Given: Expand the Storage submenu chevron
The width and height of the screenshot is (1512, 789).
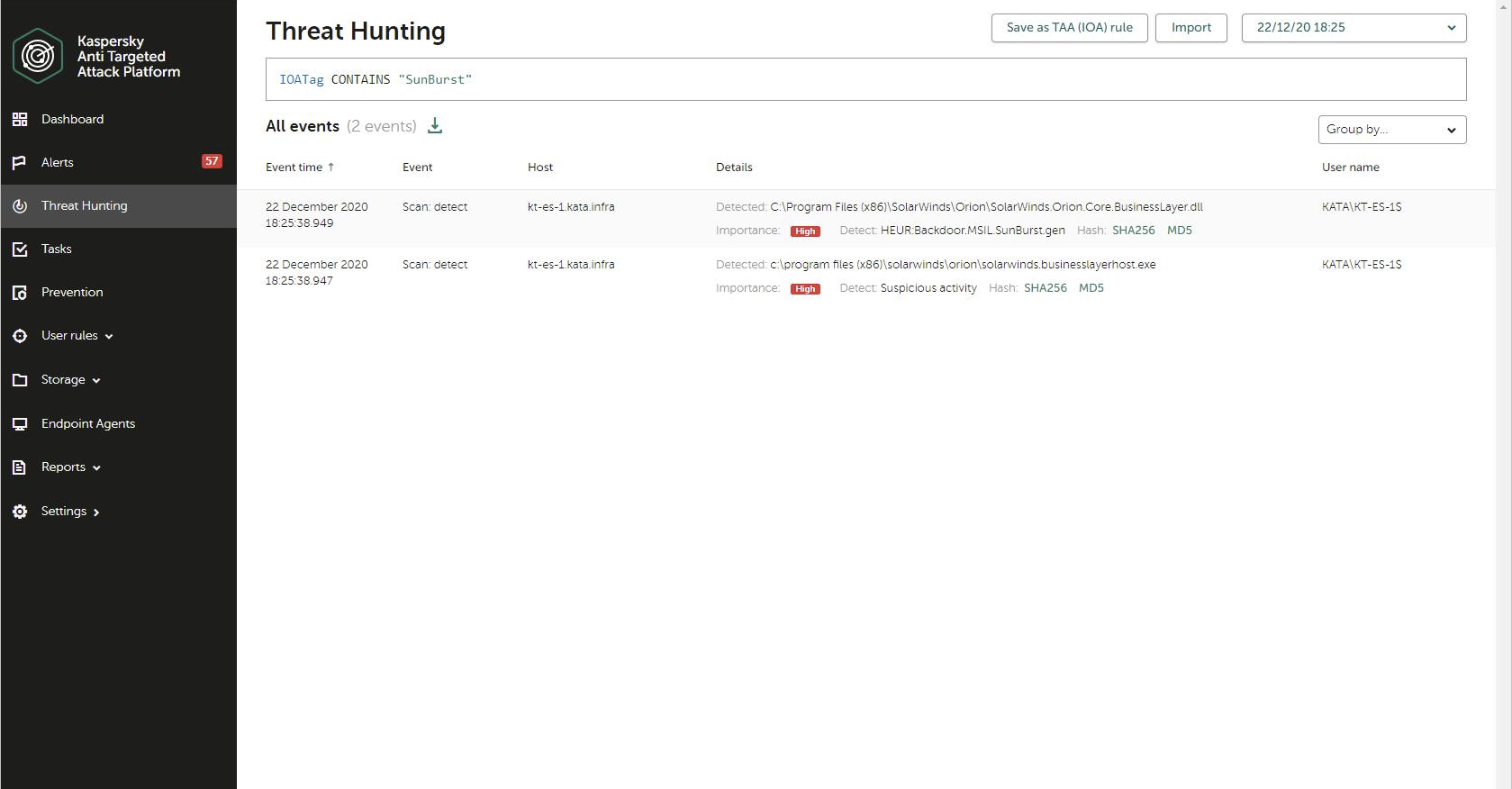Looking at the screenshot, I should point(96,380).
